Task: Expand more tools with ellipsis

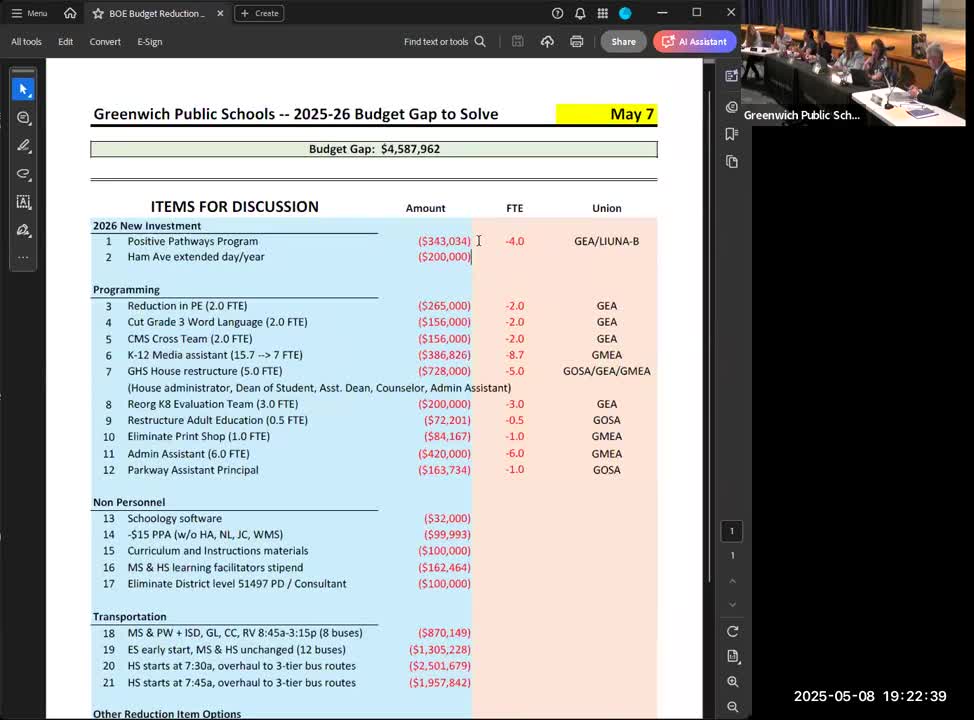Action: pos(23,257)
